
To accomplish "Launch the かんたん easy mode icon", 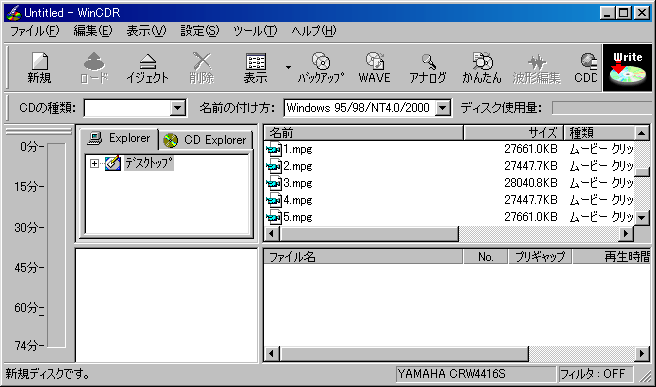I will click(482, 68).
